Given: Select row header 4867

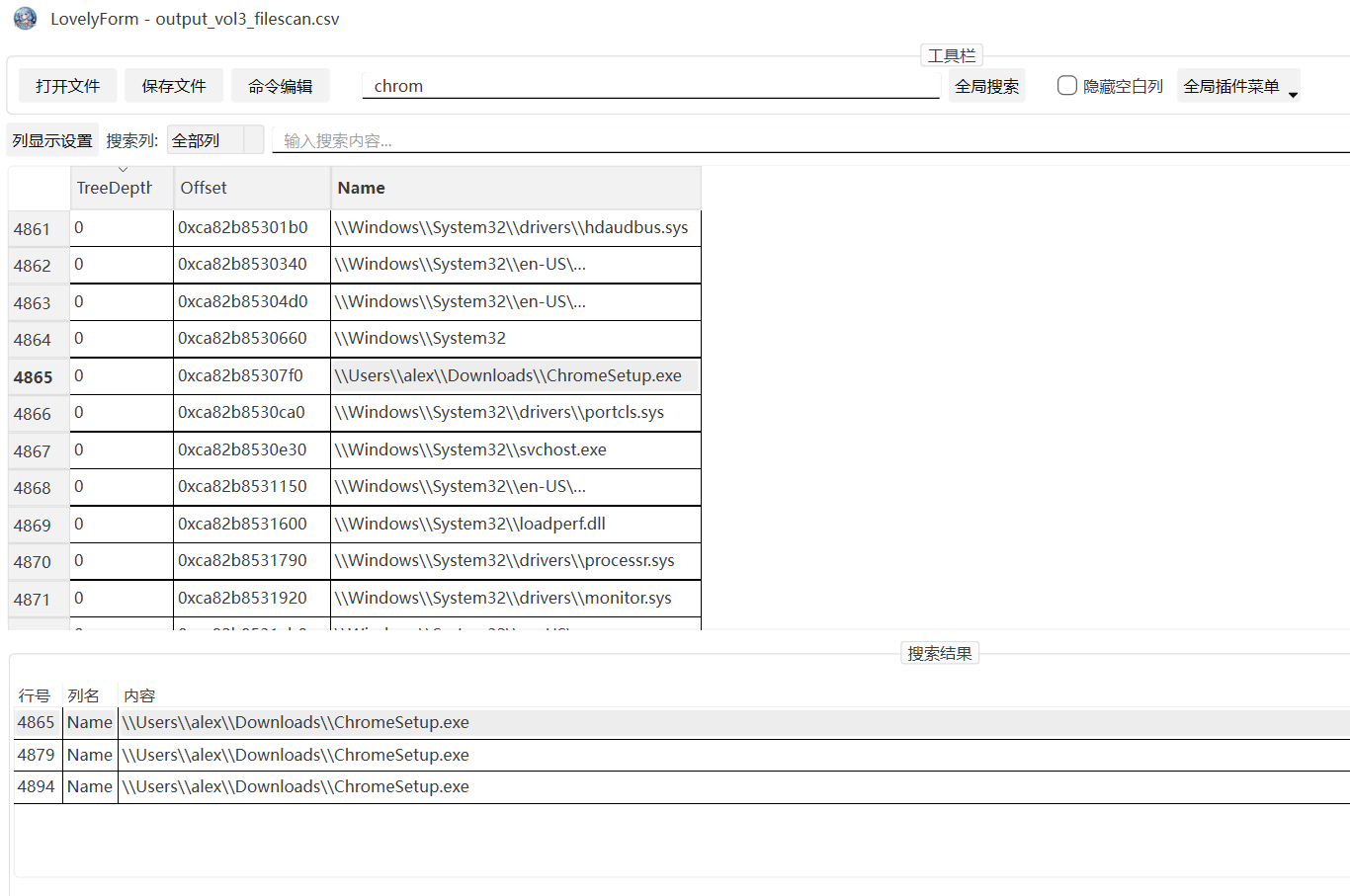Looking at the screenshot, I should pyautogui.click(x=39, y=451).
